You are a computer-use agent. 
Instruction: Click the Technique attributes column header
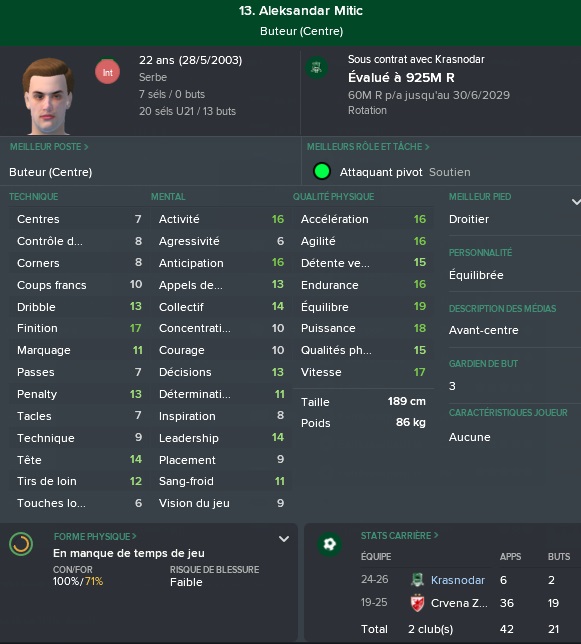tap(34, 197)
